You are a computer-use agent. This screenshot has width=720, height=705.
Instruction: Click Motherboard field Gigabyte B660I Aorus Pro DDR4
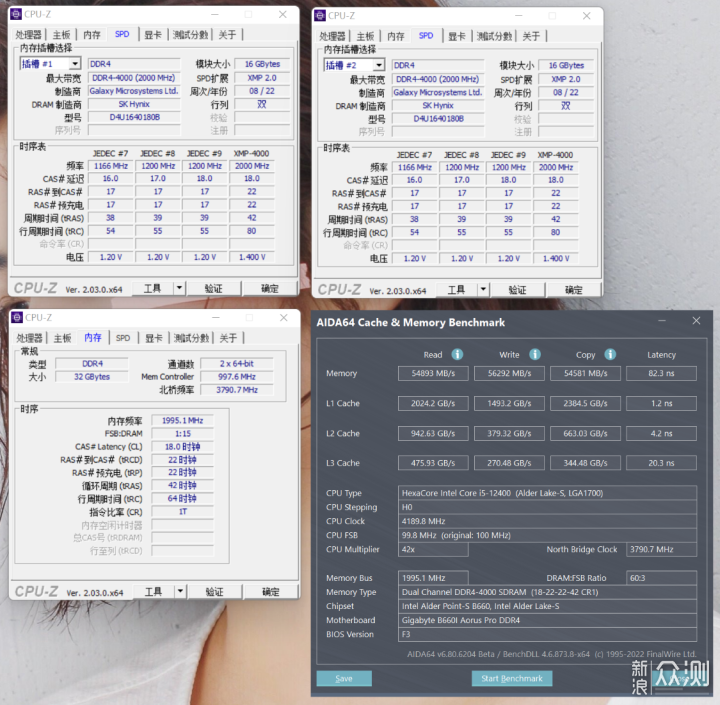pos(547,620)
